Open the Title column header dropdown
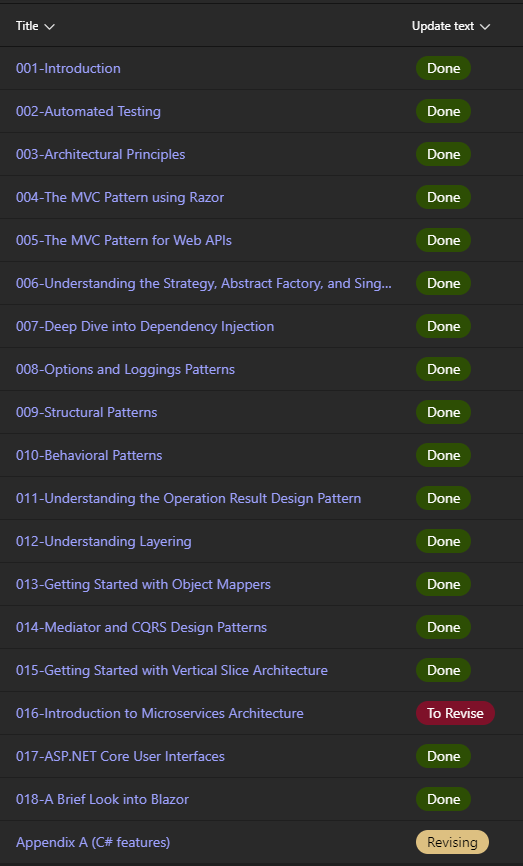 (x=35, y=26)
